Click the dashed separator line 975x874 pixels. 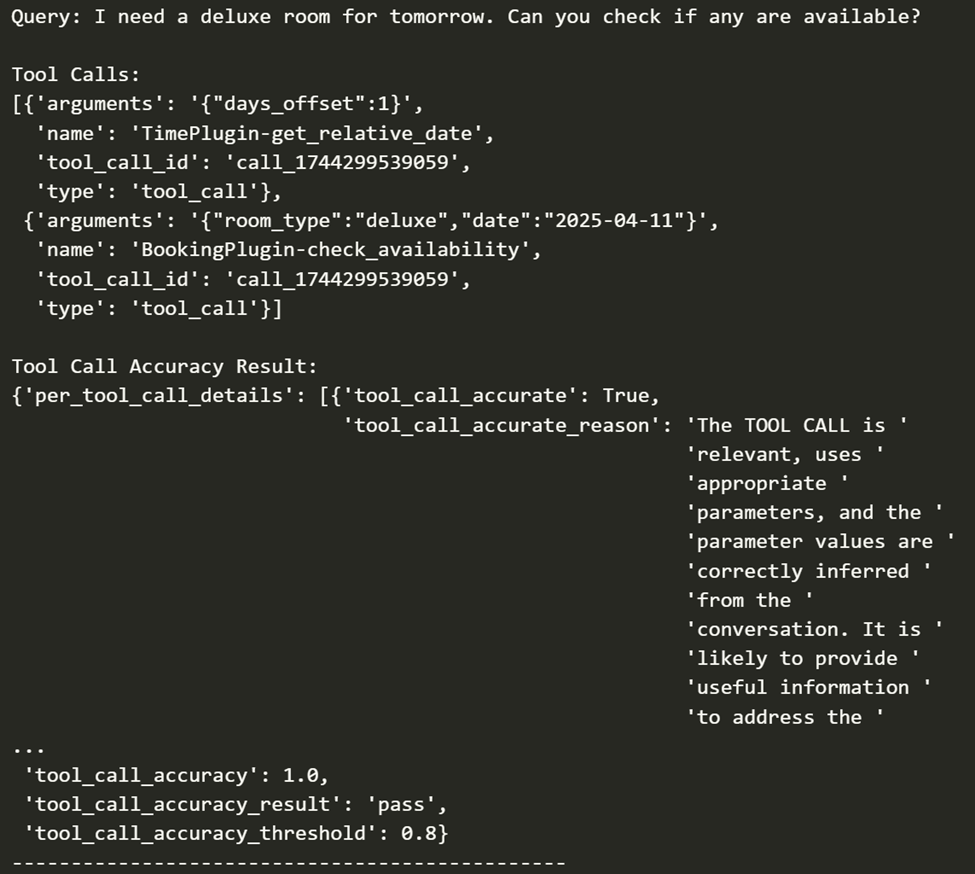(x=289, y=863)
